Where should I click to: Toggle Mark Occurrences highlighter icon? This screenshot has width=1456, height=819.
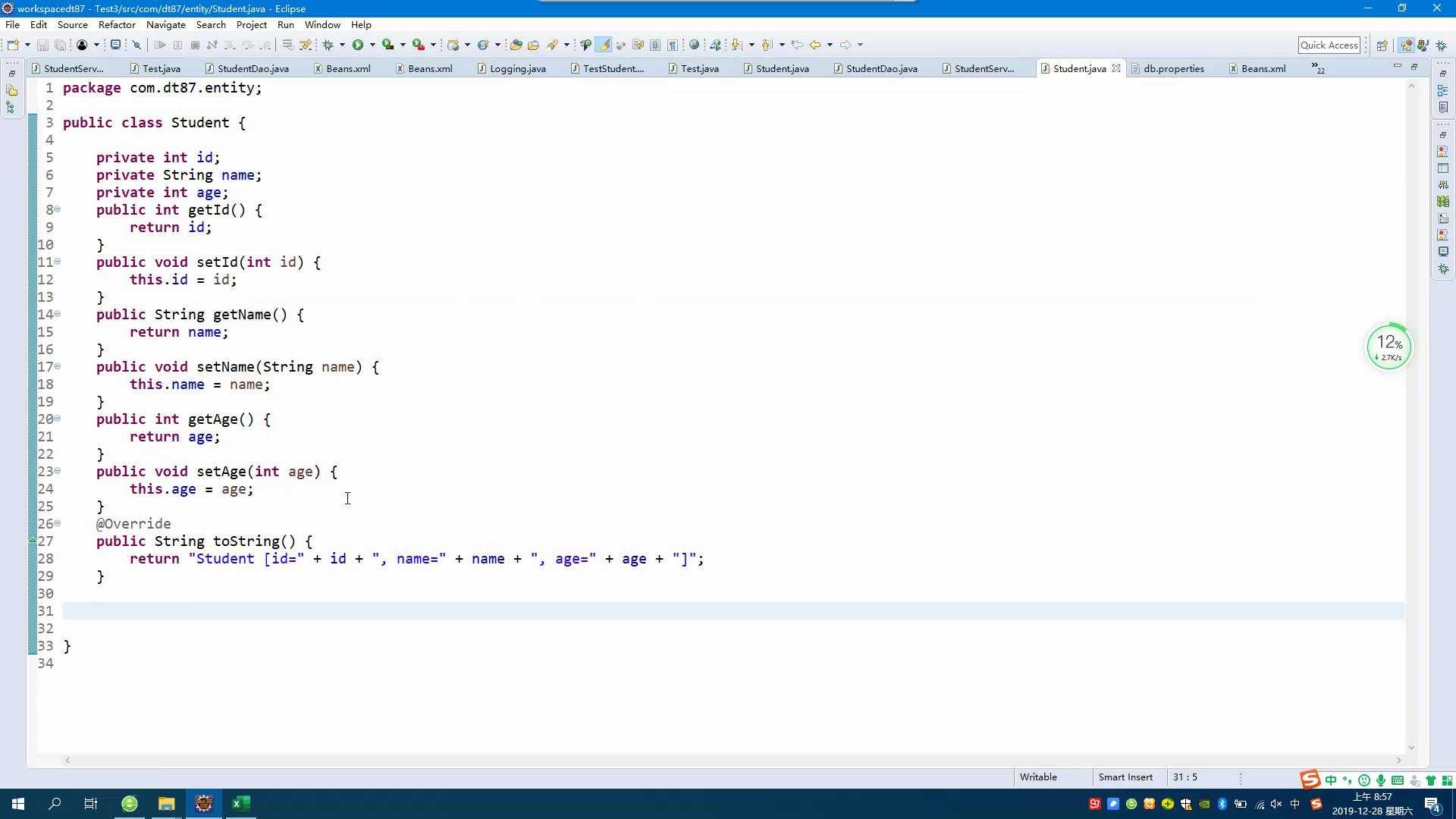pos(604,45)
